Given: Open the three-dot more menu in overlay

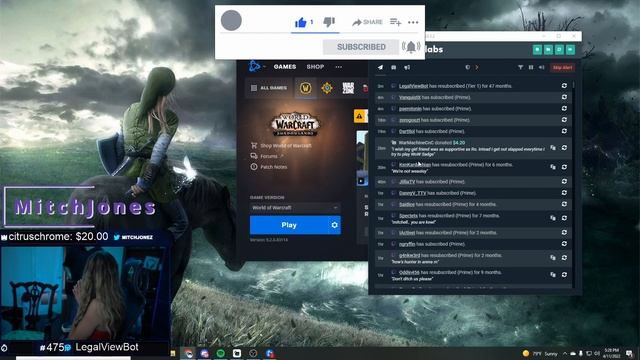Looking at the screenshot, I should pos(413,22).
